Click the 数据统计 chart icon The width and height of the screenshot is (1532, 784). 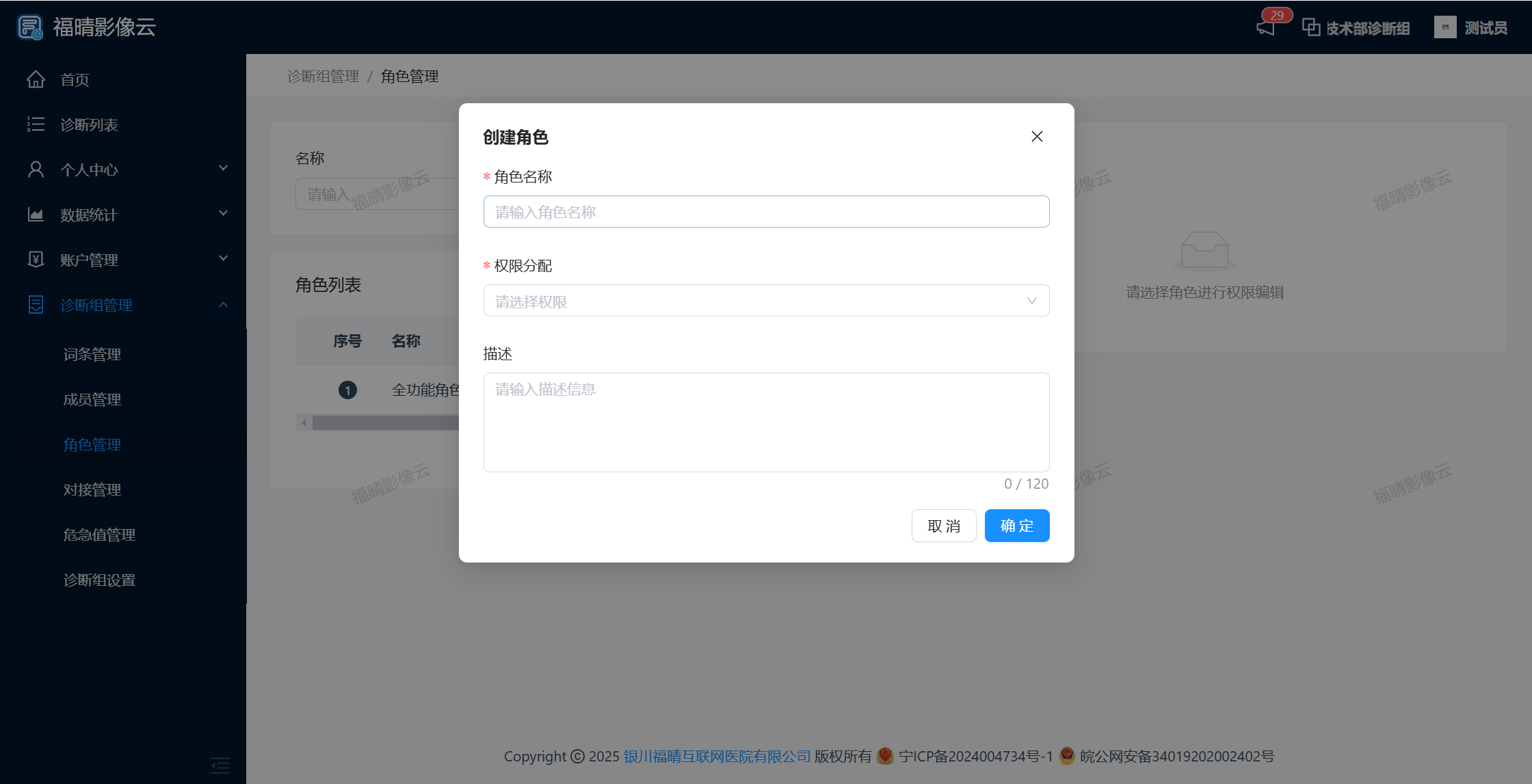pos(36,215)
